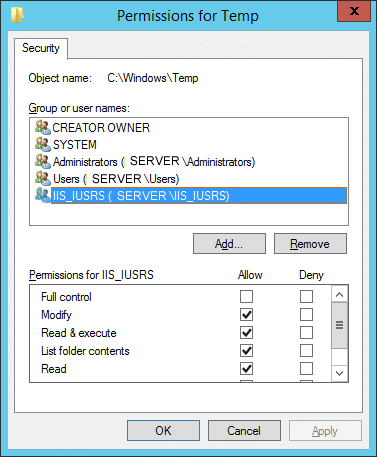The width and height of the screenshot is (377, 457).
Task: Click permissions list scroll down arrow
Action: click(x=340, y=373)
